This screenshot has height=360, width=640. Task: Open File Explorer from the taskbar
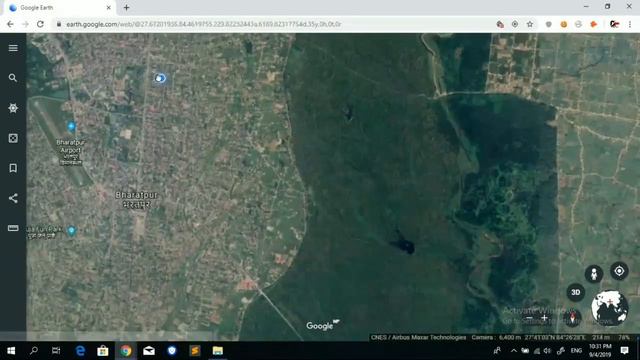click(x=218, y=351)
